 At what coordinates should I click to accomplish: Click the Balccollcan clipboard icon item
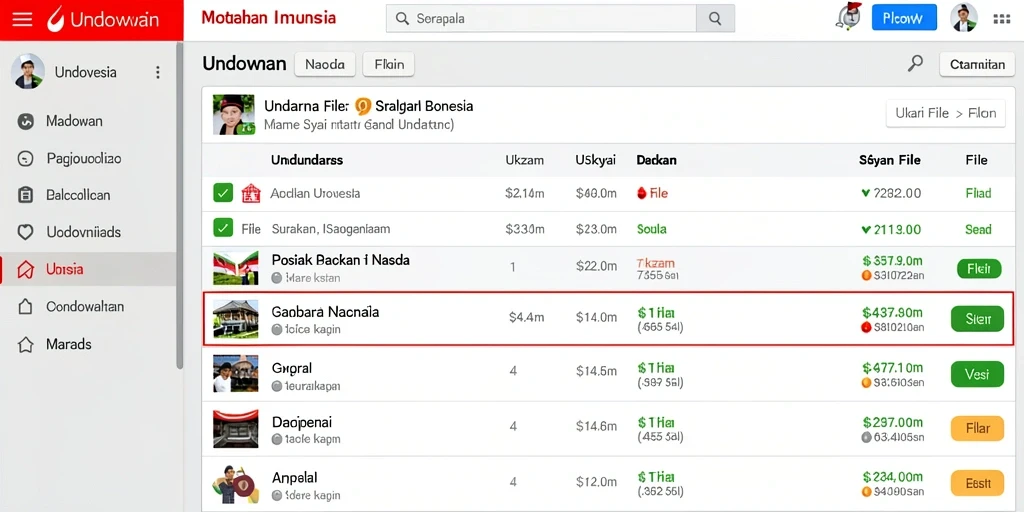tap(25, 195)
